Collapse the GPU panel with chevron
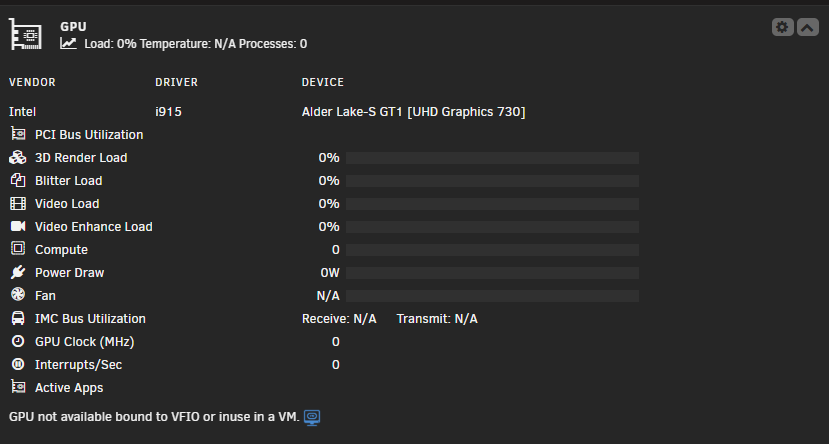This screenshot has height=444, width=829. click(x=808, y=27)
